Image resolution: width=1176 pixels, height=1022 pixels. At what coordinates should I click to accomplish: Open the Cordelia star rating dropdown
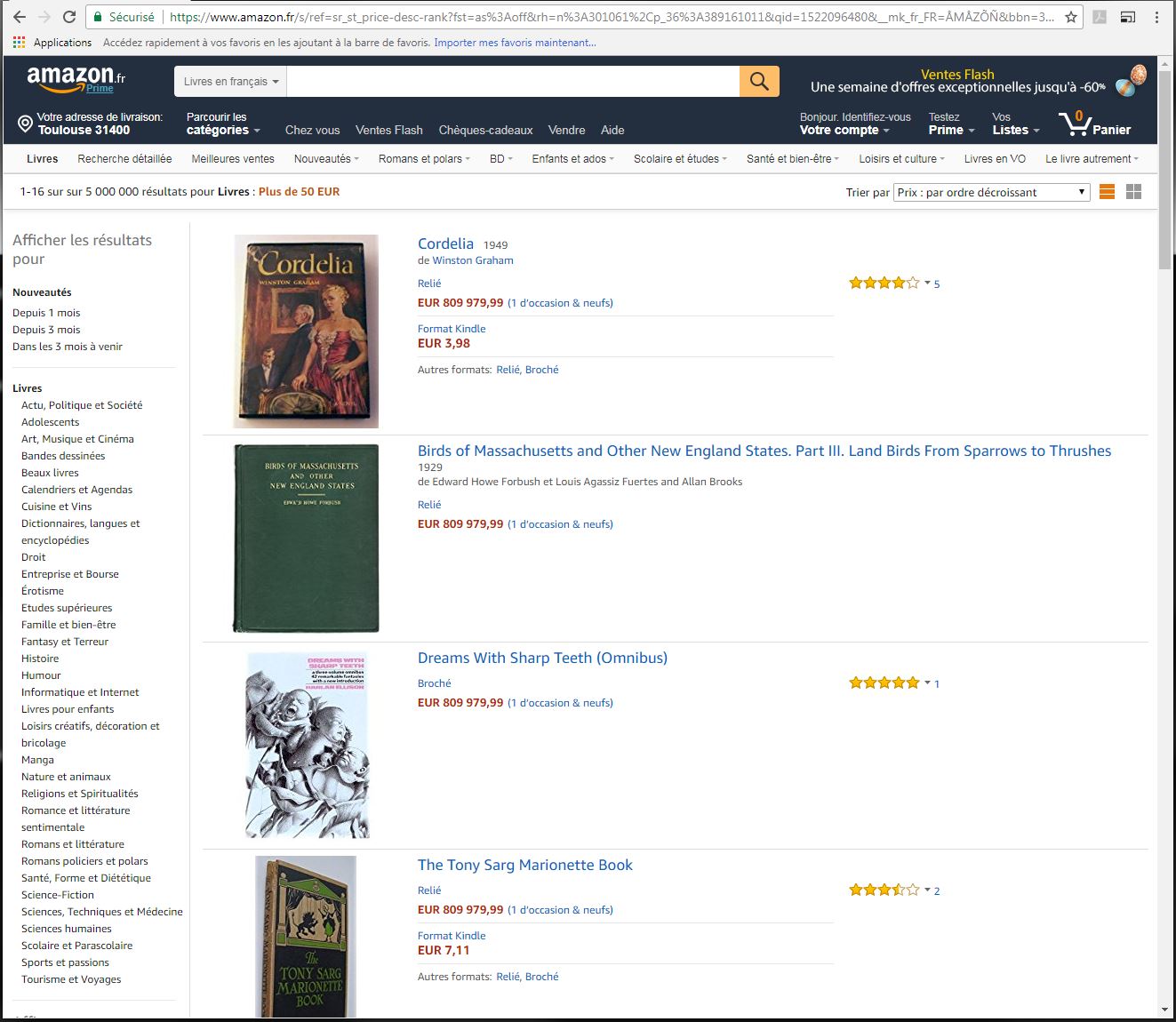tap(927, 283)
